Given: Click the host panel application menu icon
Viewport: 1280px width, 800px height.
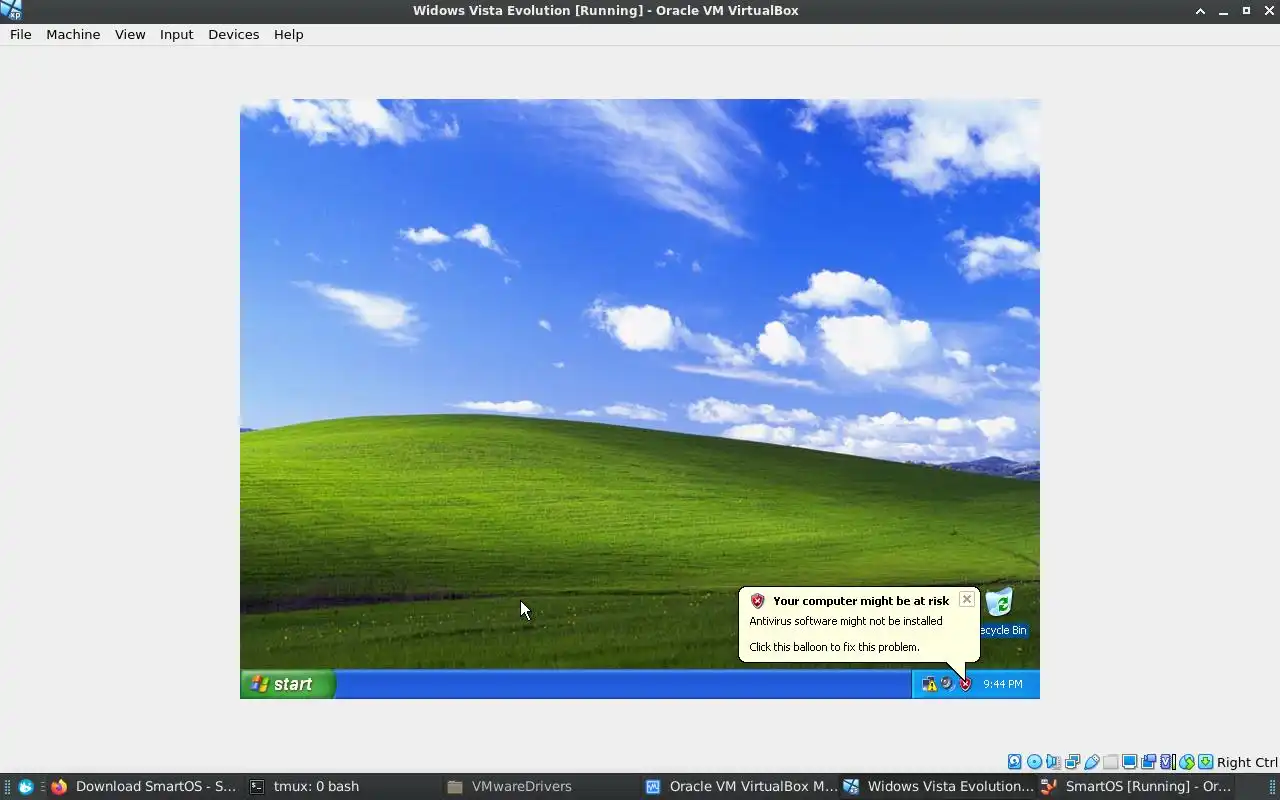Looking at the screenshot, I should click(x=26, y=786).
